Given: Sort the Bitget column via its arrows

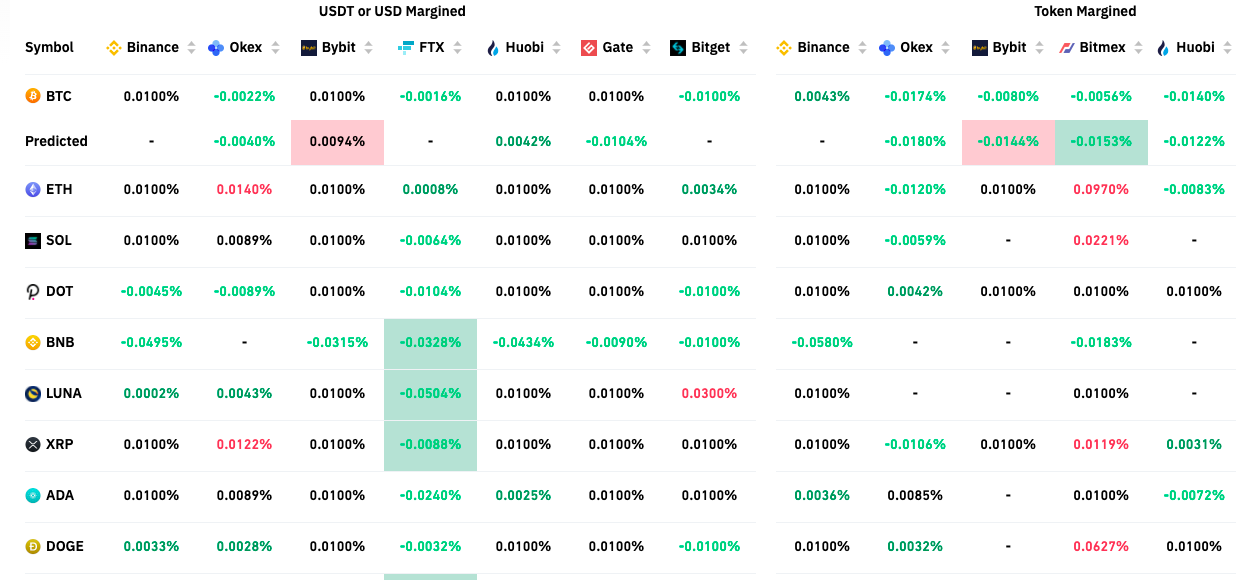Looking at the screenshot, I should point(743,47).
